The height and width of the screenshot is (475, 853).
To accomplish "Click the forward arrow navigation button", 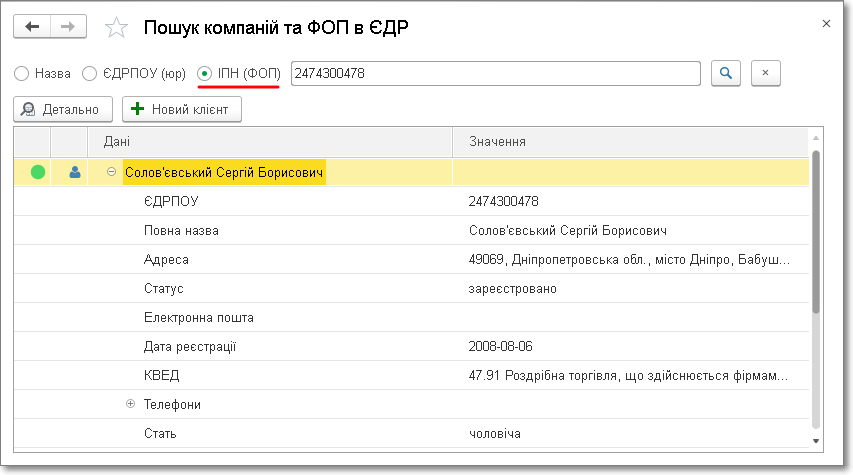I will click(67, 27).
